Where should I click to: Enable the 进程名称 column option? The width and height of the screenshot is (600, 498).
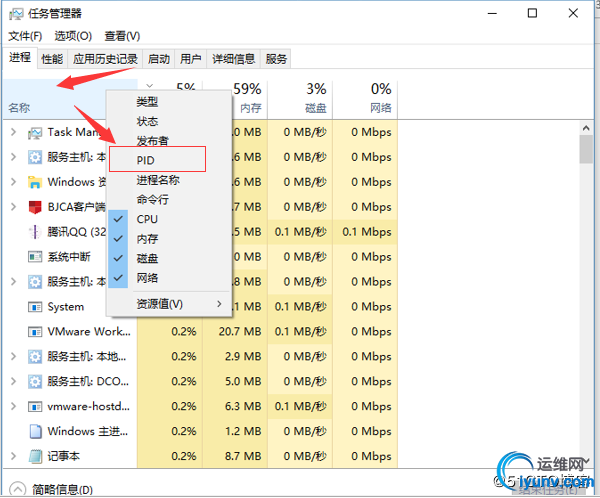pyautogui.click(x=169, y=180)
